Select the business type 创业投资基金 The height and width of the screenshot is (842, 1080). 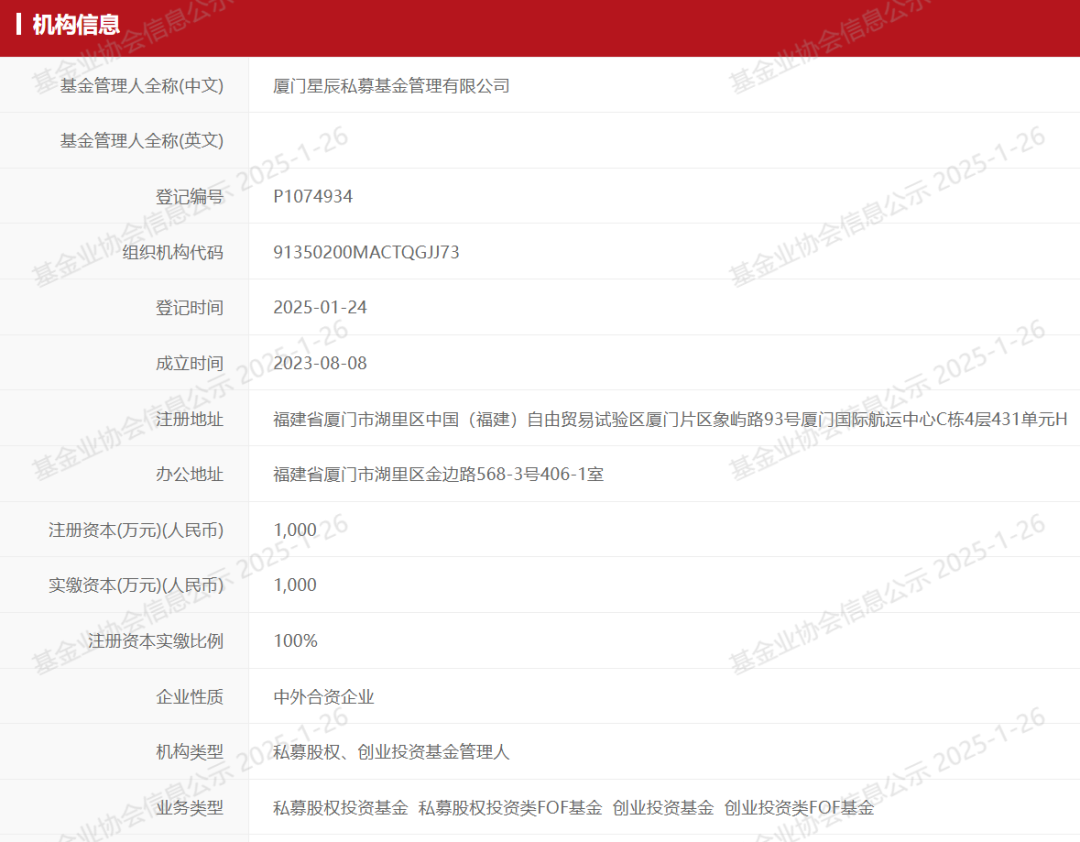663,808
